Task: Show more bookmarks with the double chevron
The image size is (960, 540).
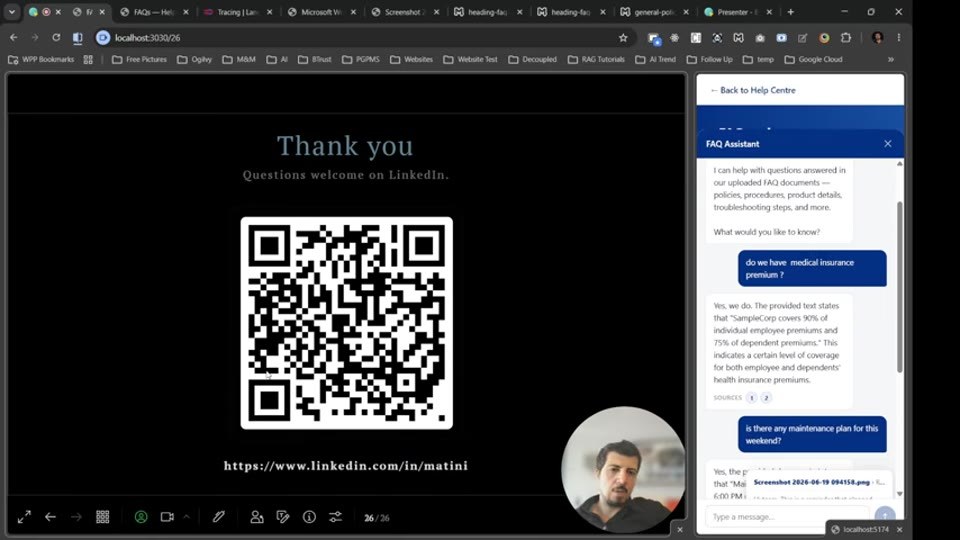Action: pos(891,59)
